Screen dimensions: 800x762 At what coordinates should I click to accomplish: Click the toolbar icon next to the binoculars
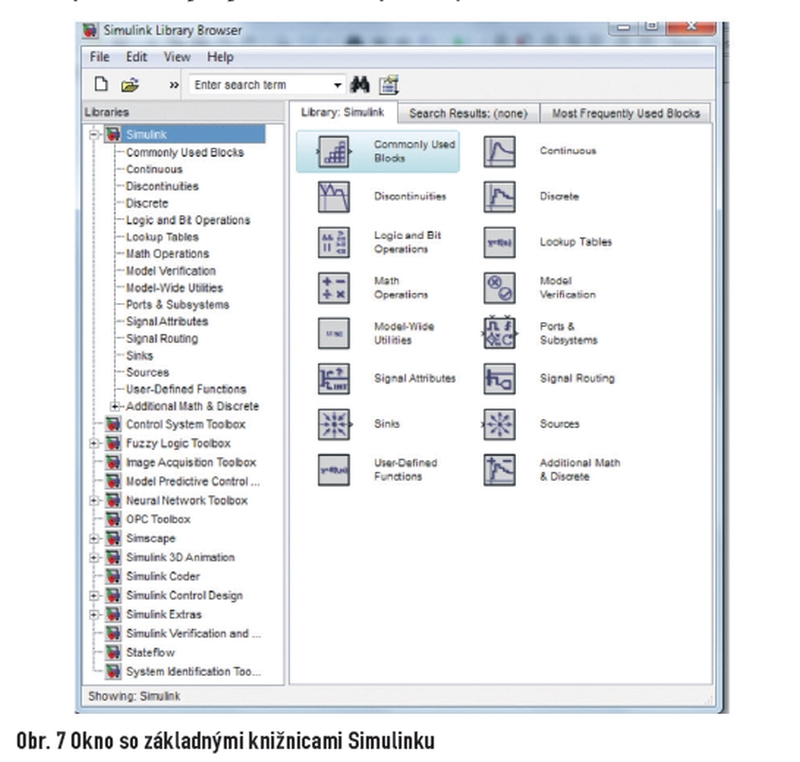[389, 85]
